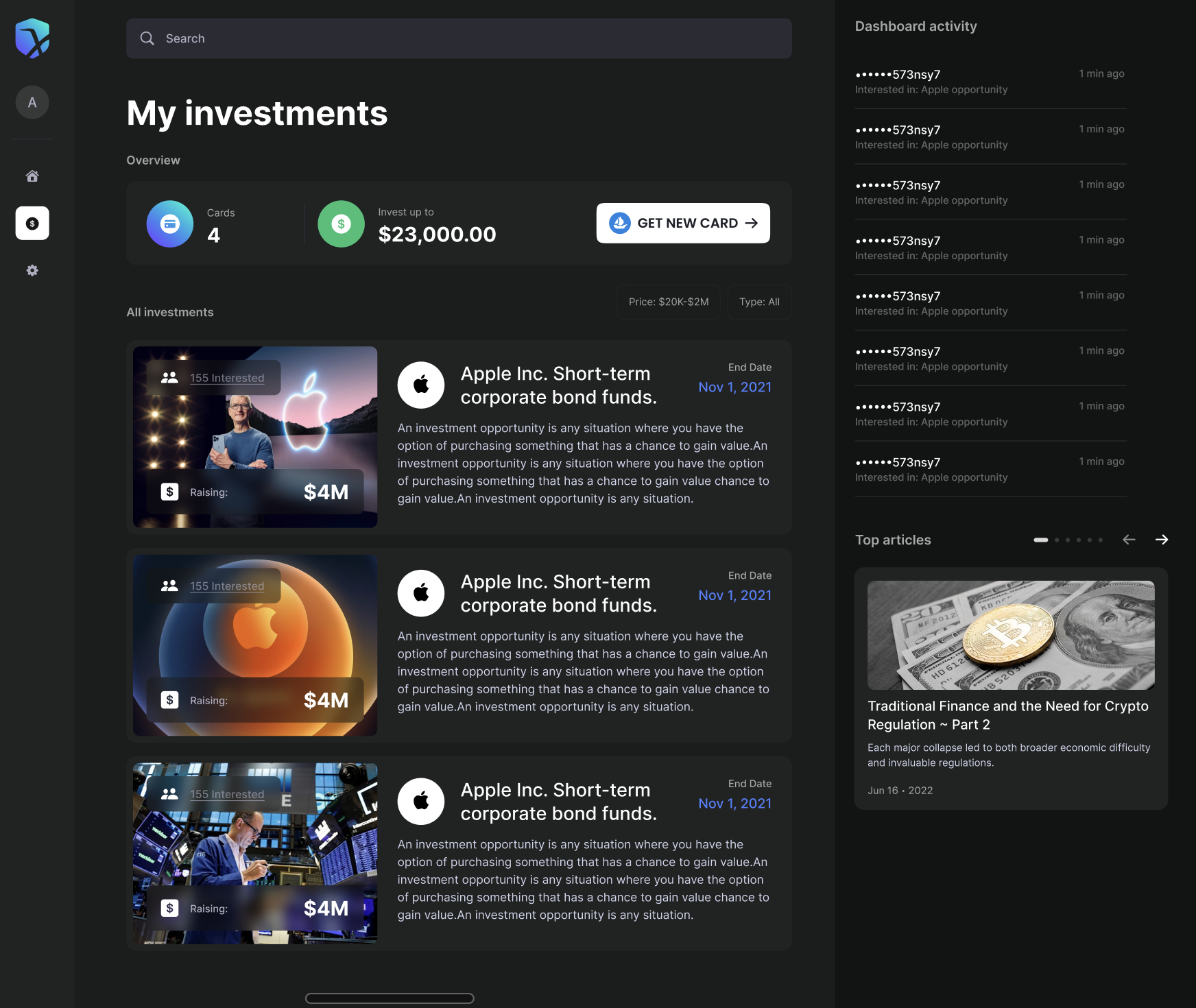
Task: Click the boat icon in GET NEW CARD
Action: click(x=620, y=223)
